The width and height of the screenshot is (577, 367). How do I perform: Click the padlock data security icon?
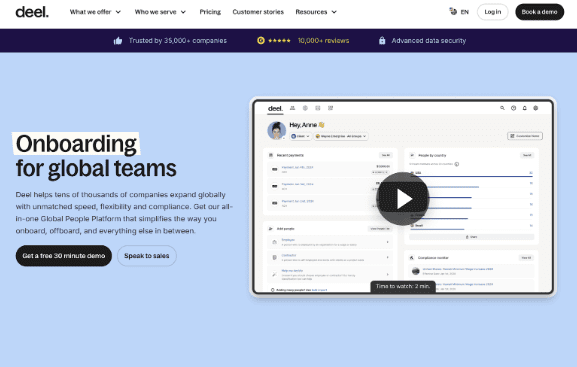(x=382, y=40)
